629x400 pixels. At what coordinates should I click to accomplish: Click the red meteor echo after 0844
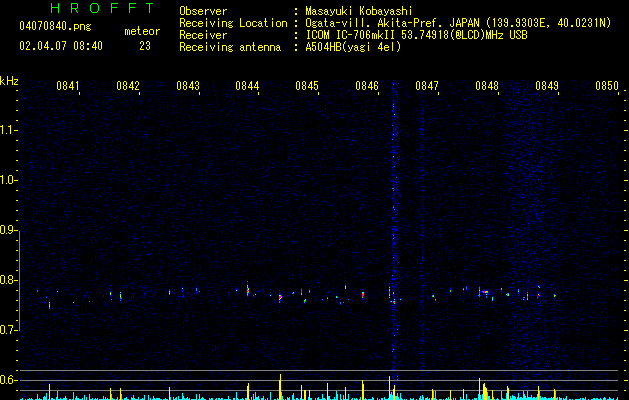248,290
